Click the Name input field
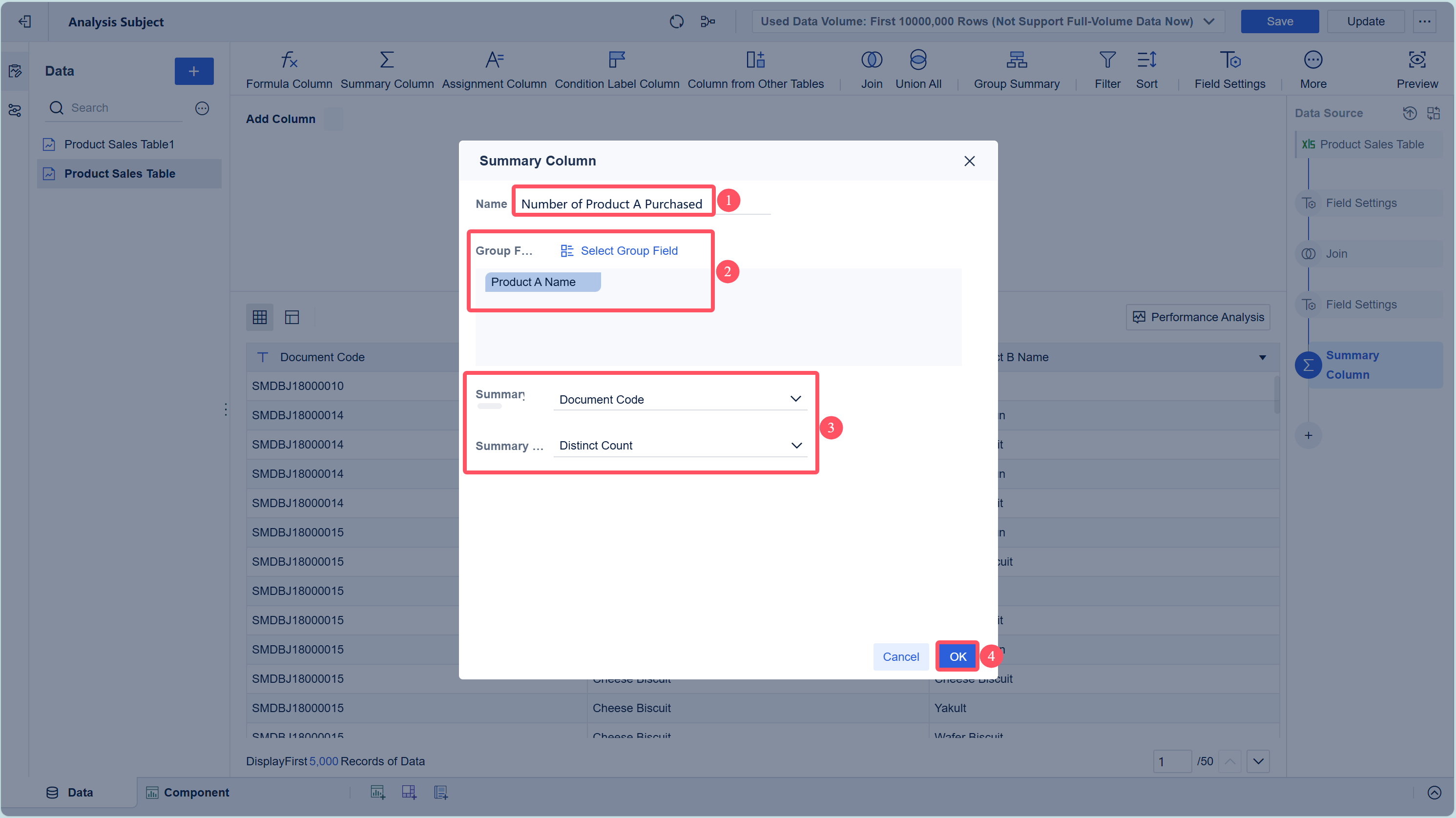Viewport: 1456px width, 818px height. 612,204
